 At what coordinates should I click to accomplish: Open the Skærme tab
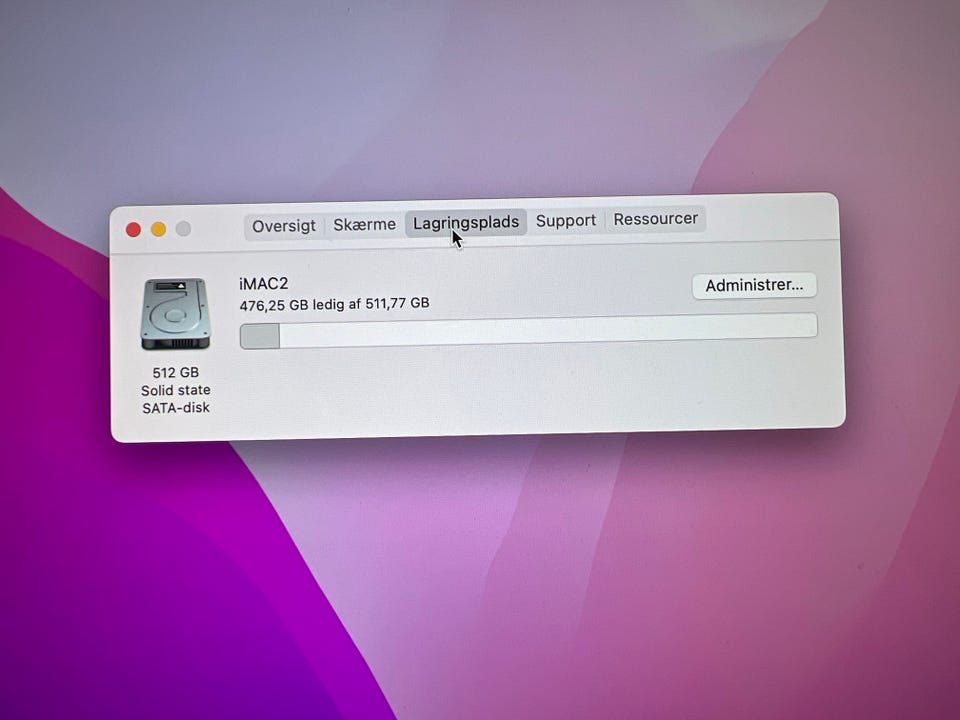tap(364, 224)
